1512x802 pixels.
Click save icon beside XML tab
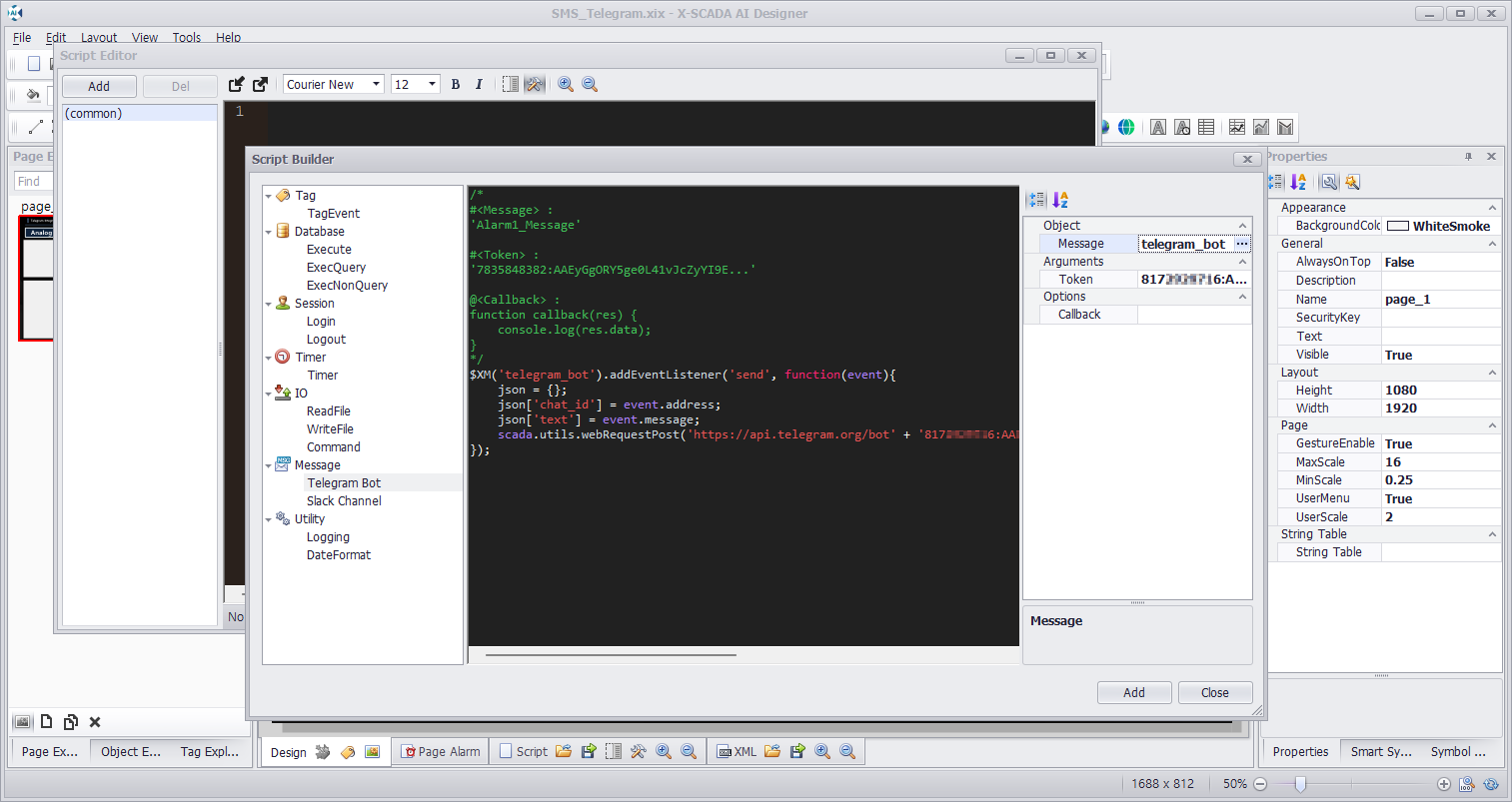click(x=797, y=752)
